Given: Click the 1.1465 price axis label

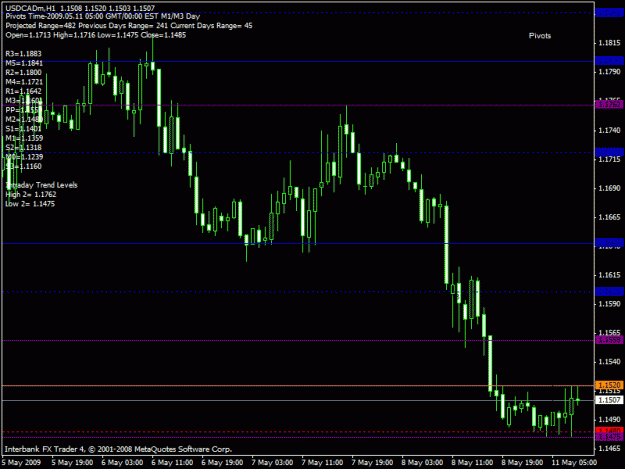Looking at the screenshot, I should 609,449.
